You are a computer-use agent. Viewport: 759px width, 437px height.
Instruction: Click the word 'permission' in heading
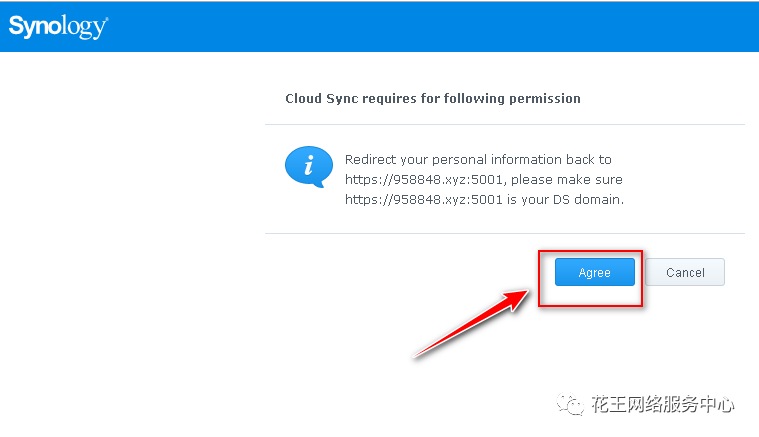545,99
